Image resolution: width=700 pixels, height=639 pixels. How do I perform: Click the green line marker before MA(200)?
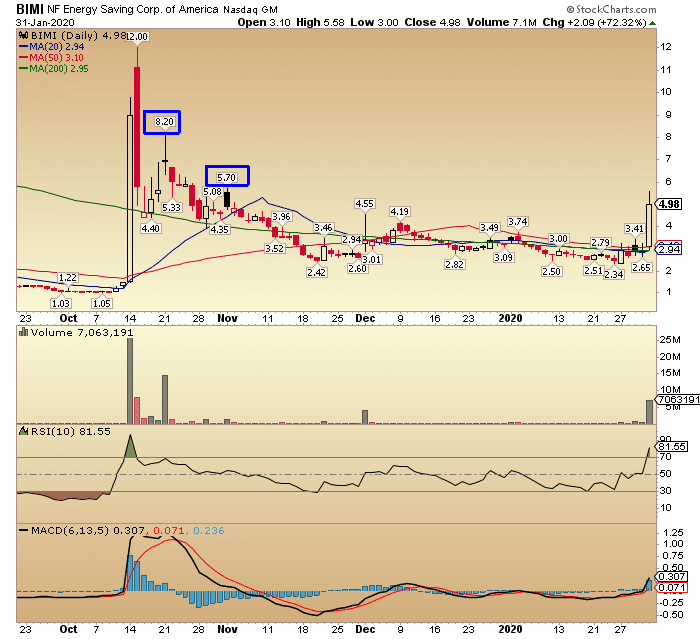(x=23, y=69)
